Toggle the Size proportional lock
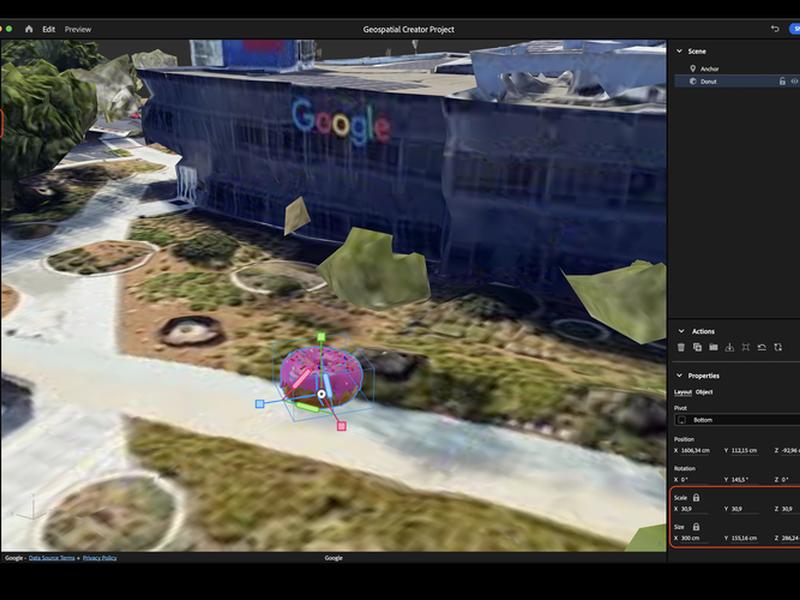This screenshot has width=800, height=600. (696, 527)
